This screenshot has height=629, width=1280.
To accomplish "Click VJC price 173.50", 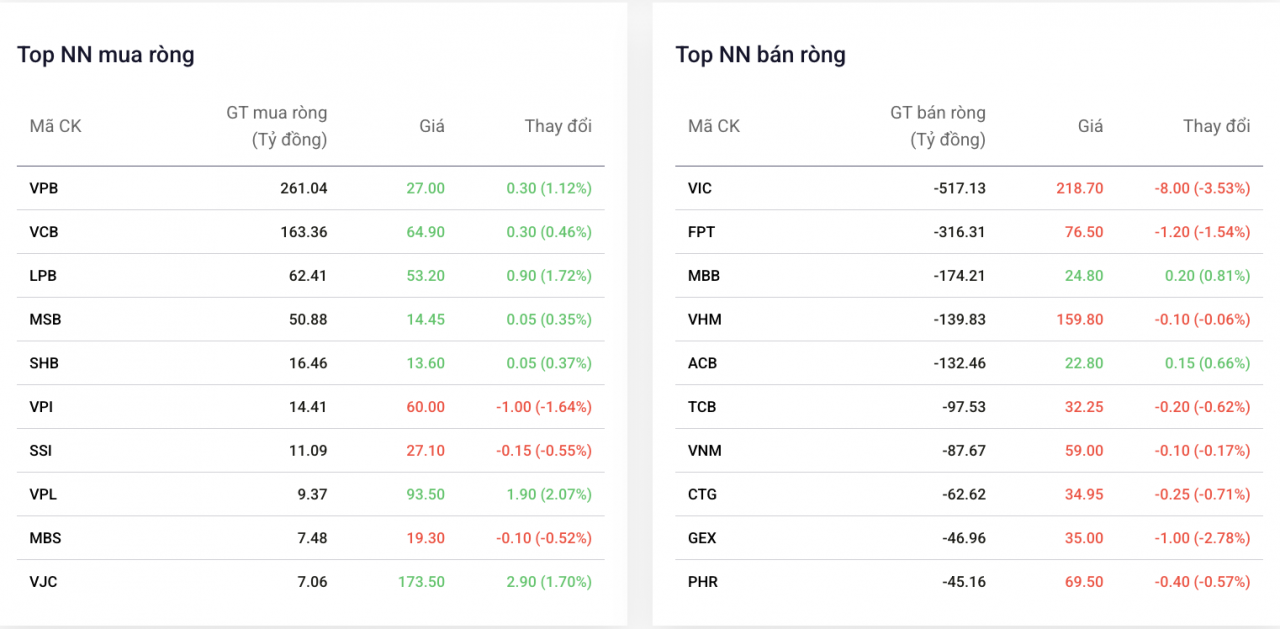I will tap(421, 582).
